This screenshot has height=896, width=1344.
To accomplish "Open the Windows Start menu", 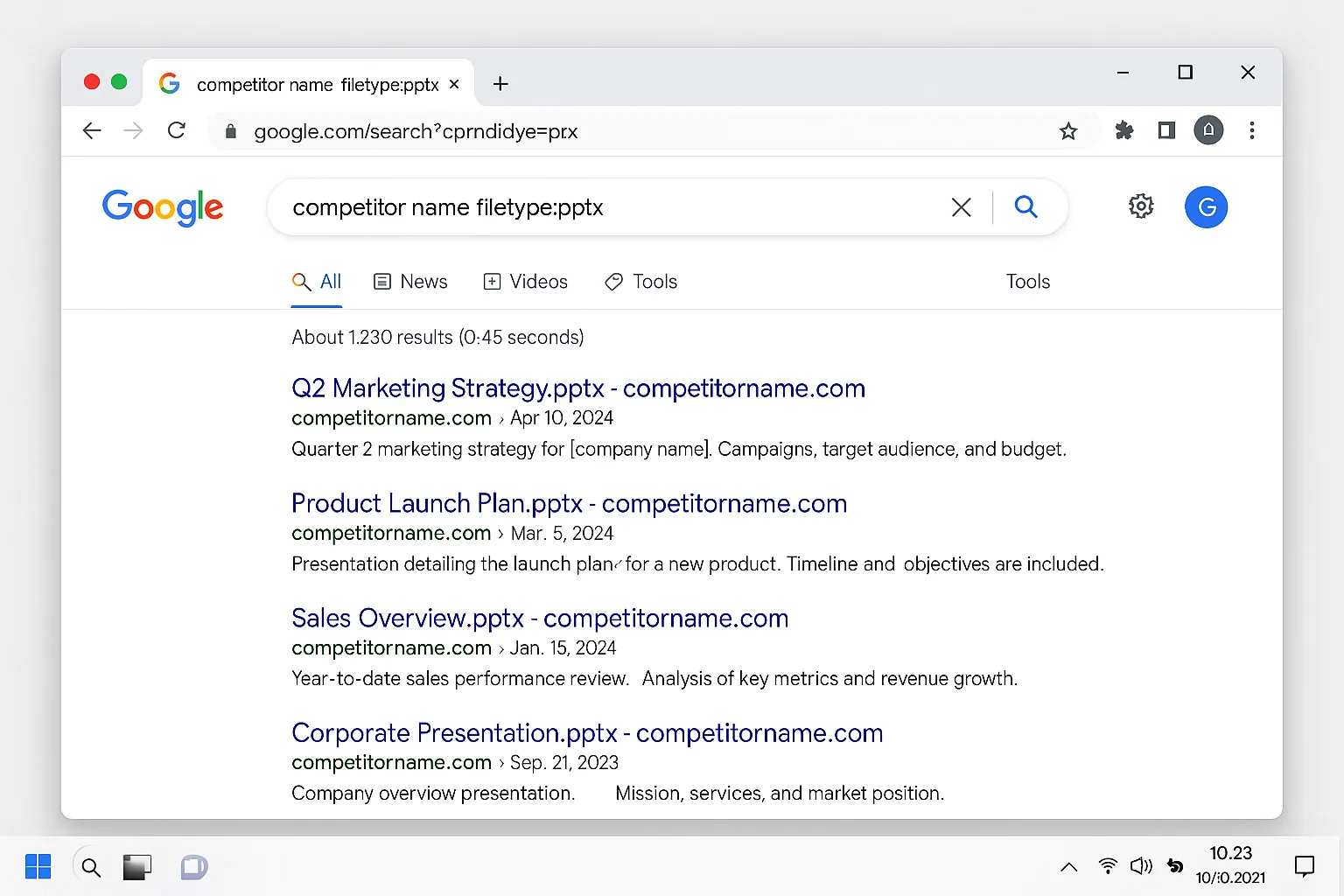I will 38,866.
